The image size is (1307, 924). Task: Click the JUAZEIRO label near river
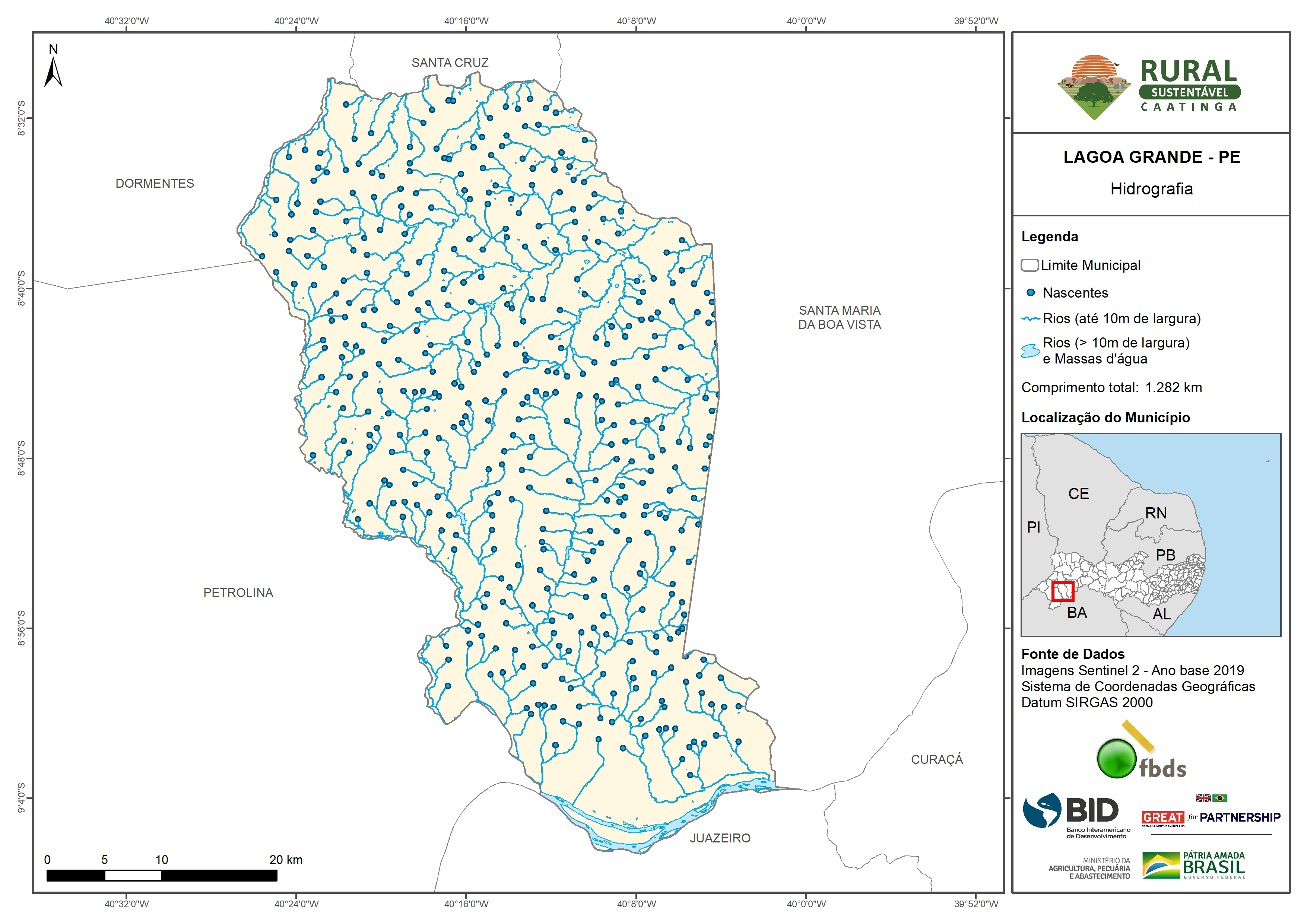click(720, 838)
